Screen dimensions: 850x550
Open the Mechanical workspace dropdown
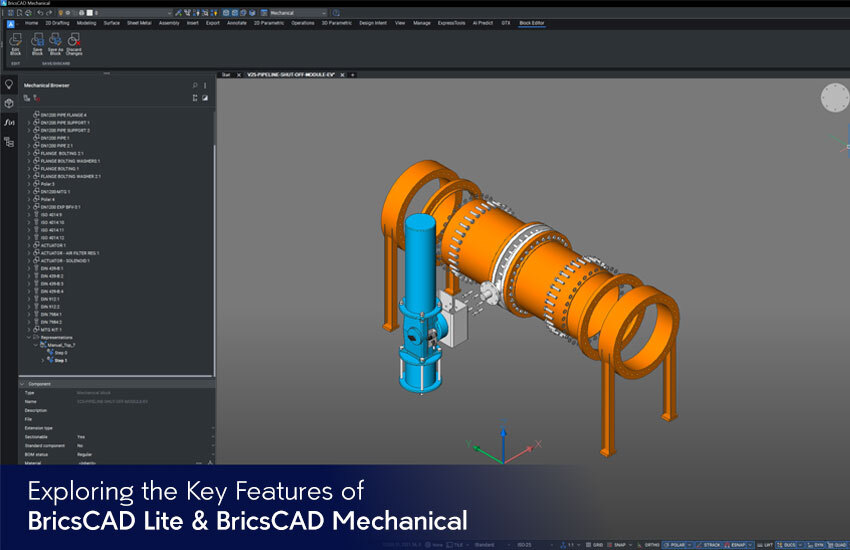coord(298,12)
